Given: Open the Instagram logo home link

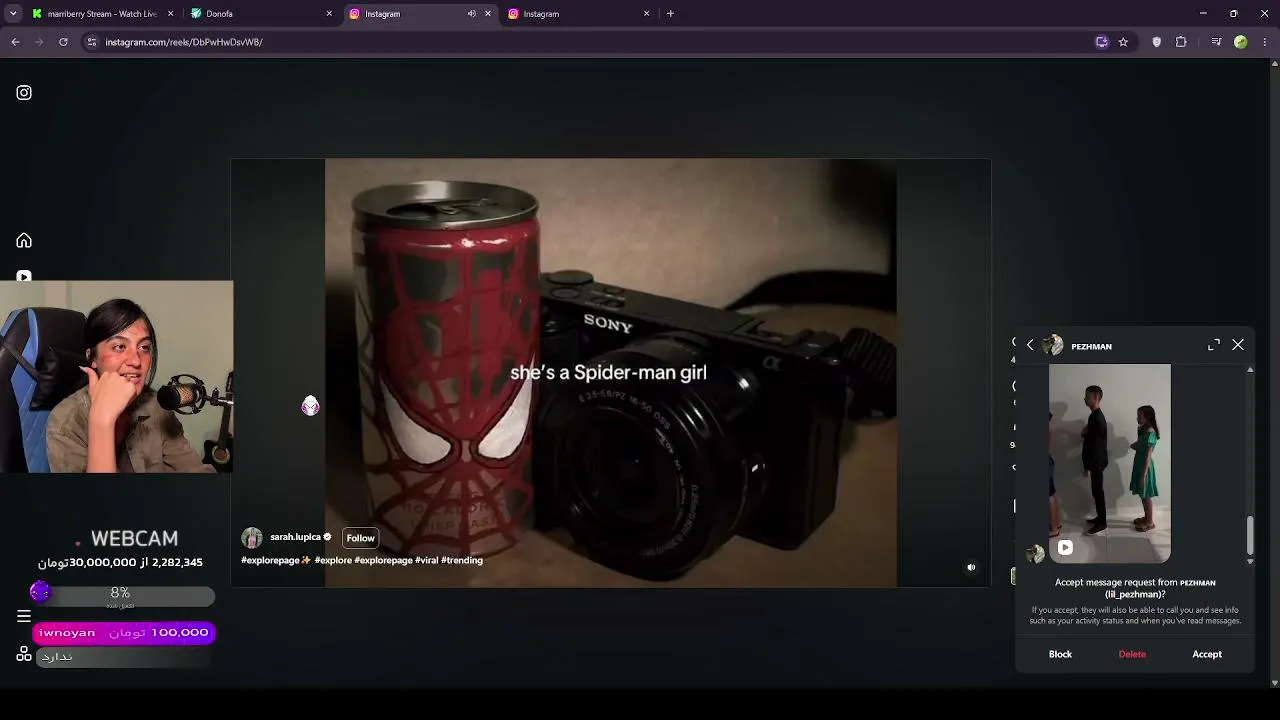Looking at the screenshot, I should click(x=24, y=93).
